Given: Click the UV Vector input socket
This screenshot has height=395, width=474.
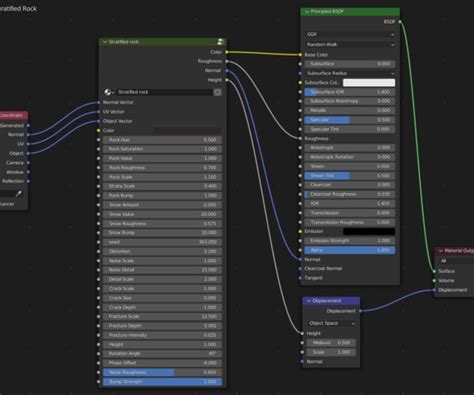Looking at the screenshot, I should coord(99,112).
